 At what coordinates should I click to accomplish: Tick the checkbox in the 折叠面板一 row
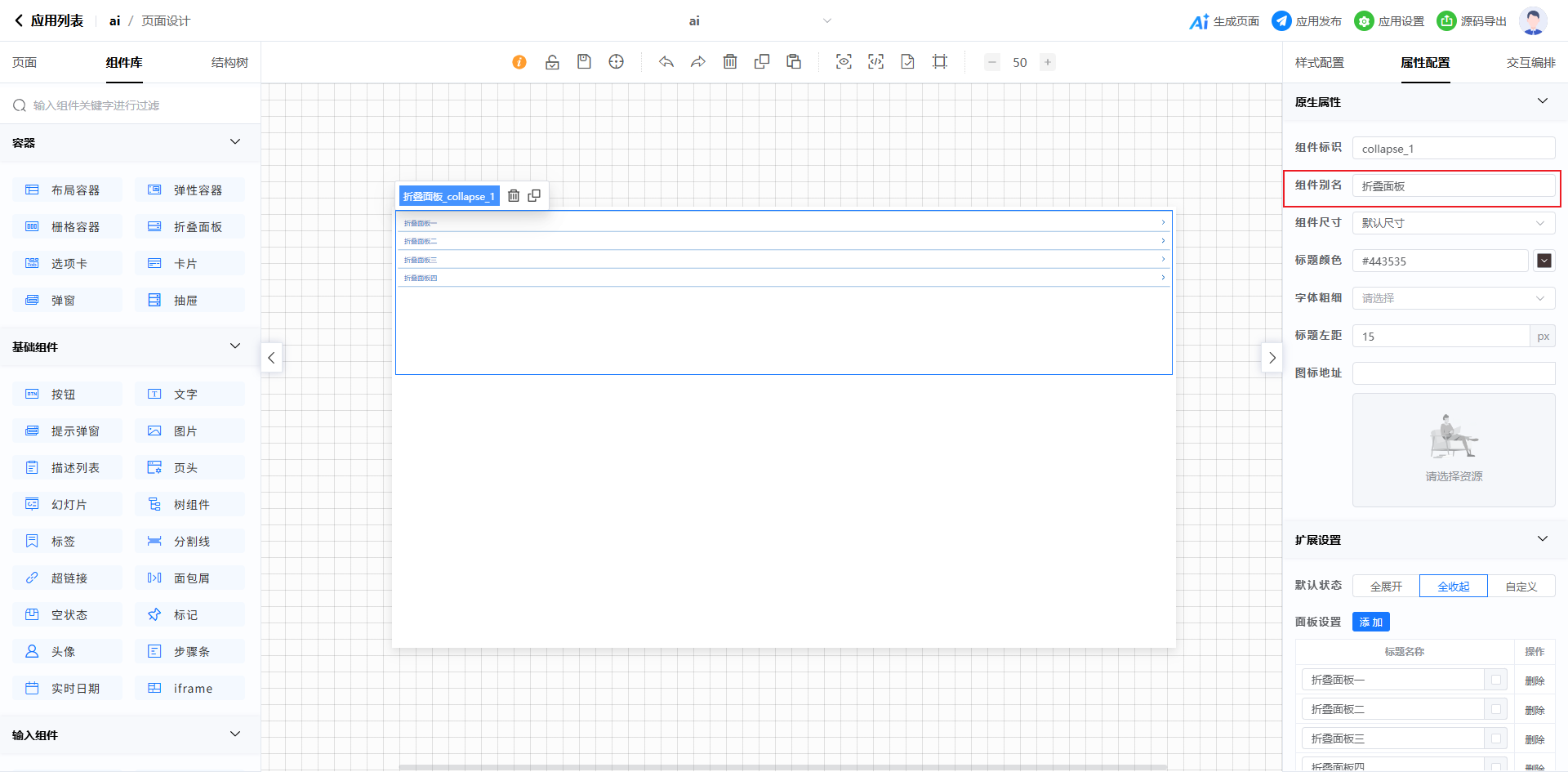click(1496, 680)
